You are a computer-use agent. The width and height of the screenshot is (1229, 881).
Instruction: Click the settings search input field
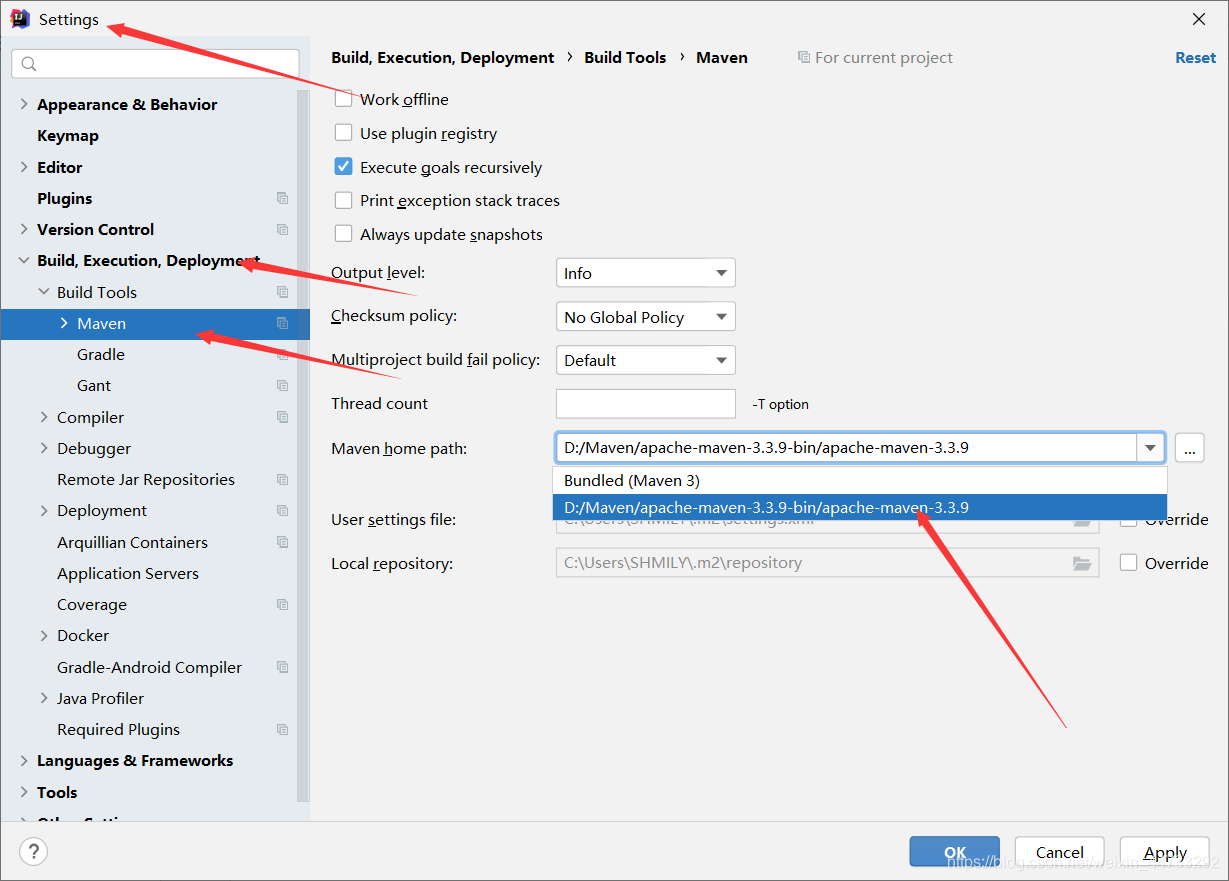(x=155, y=64)
